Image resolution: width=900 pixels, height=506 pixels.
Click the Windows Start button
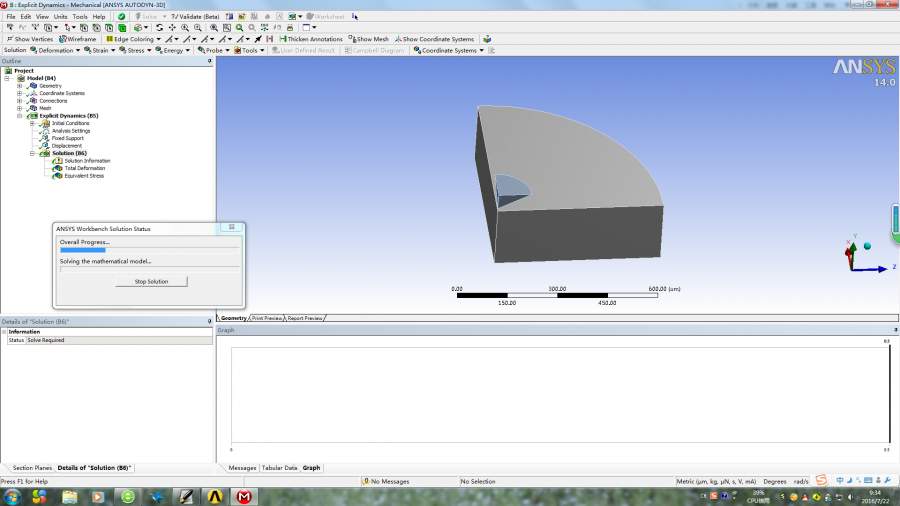[x=13, y=496]
